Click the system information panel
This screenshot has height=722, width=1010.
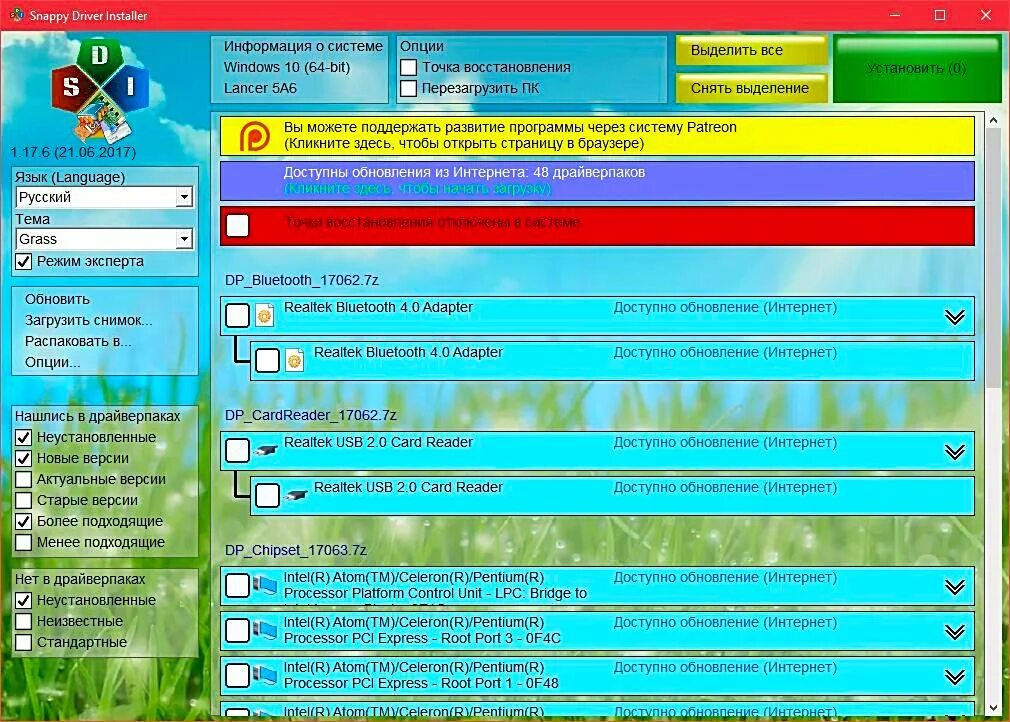[x=300, y=68]
